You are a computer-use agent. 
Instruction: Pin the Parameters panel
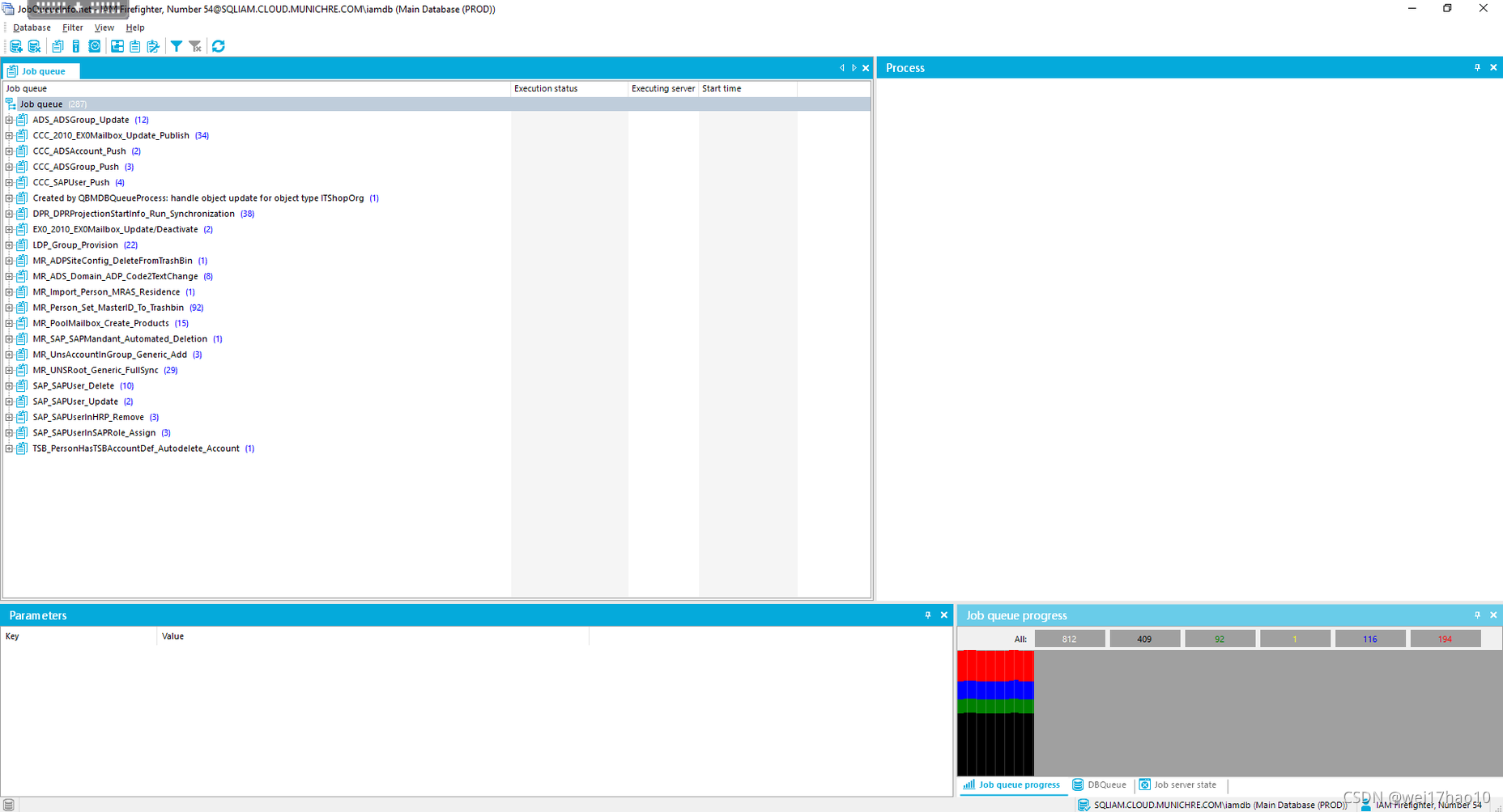tap(928, 615)
